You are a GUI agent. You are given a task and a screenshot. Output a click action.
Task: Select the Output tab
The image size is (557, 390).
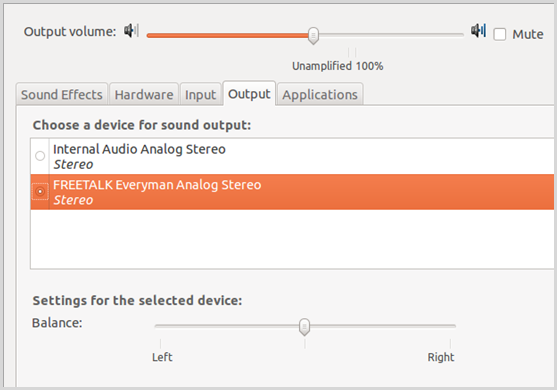249,94
